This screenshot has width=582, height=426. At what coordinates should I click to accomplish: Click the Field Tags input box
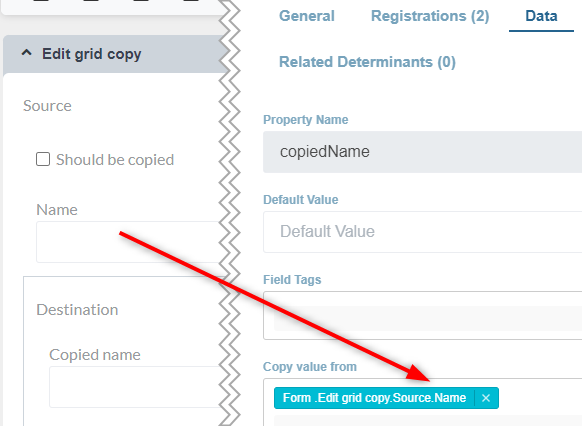click(x=422, y=315)
